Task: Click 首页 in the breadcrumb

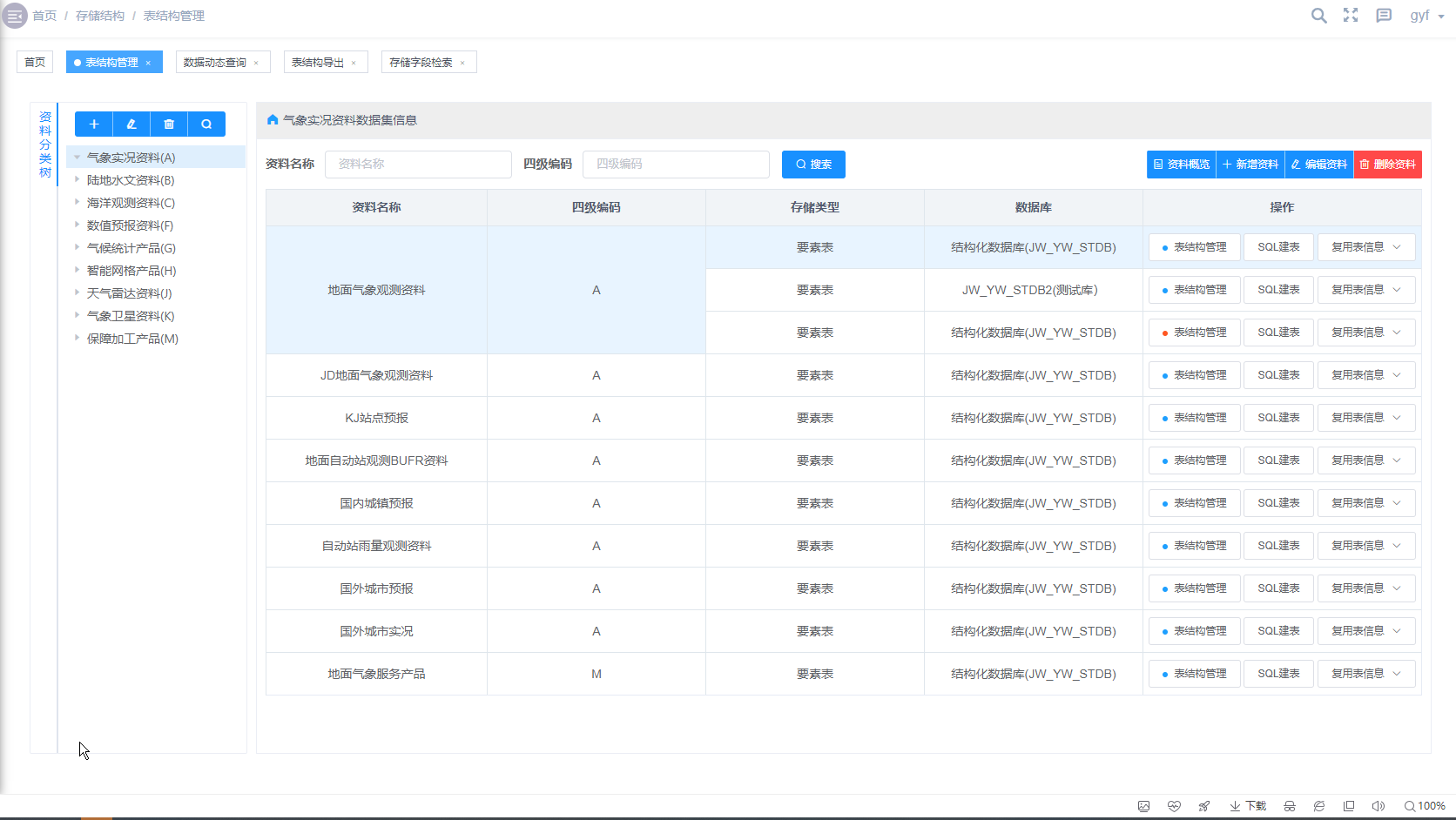Action: [x=44, y=16]
